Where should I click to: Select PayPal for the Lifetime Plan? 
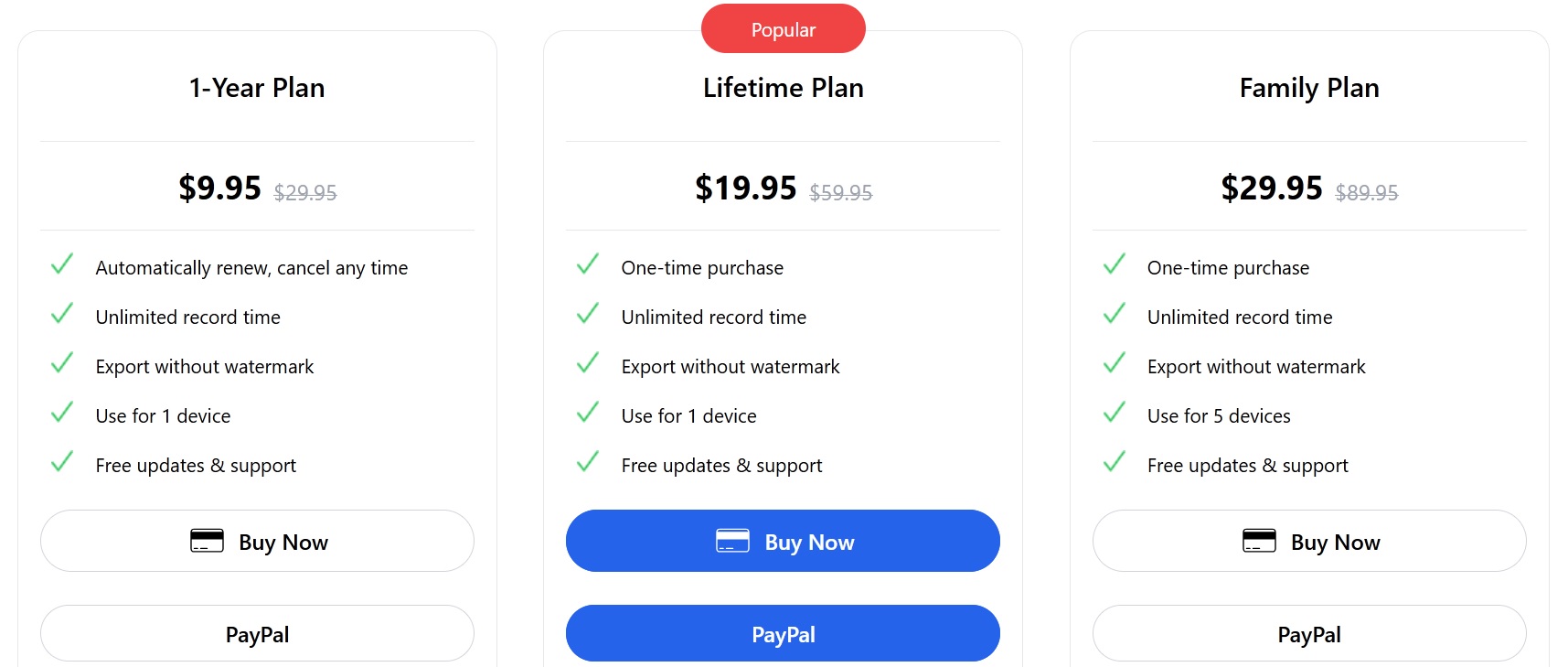[x=783, y=633]
